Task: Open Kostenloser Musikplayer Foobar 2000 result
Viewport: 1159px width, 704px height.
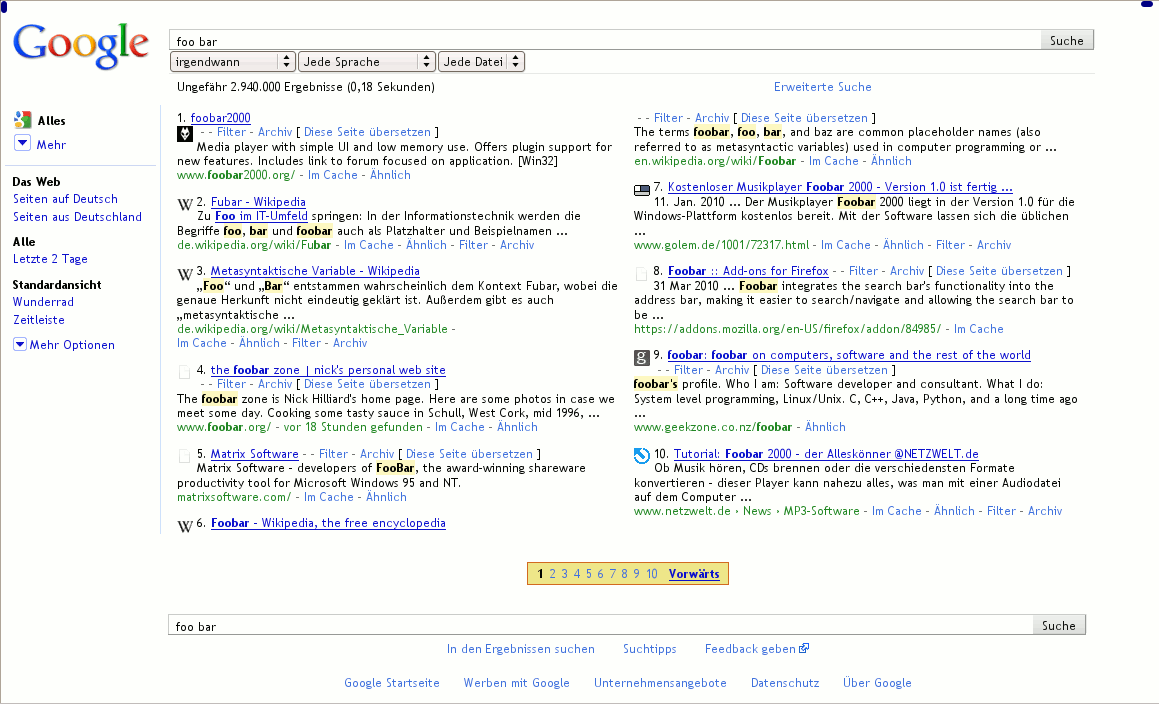Action: 840,187
